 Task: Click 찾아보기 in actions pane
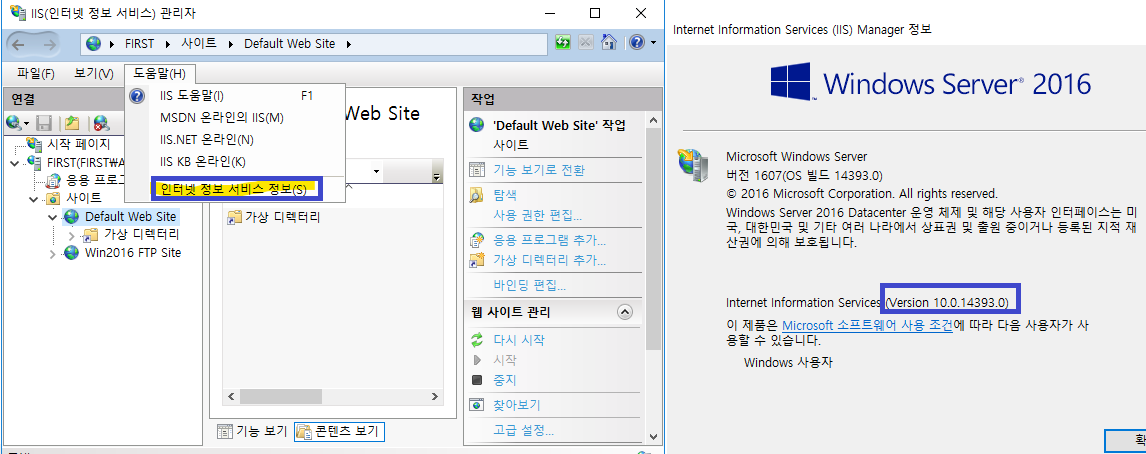tap(517, 404)
